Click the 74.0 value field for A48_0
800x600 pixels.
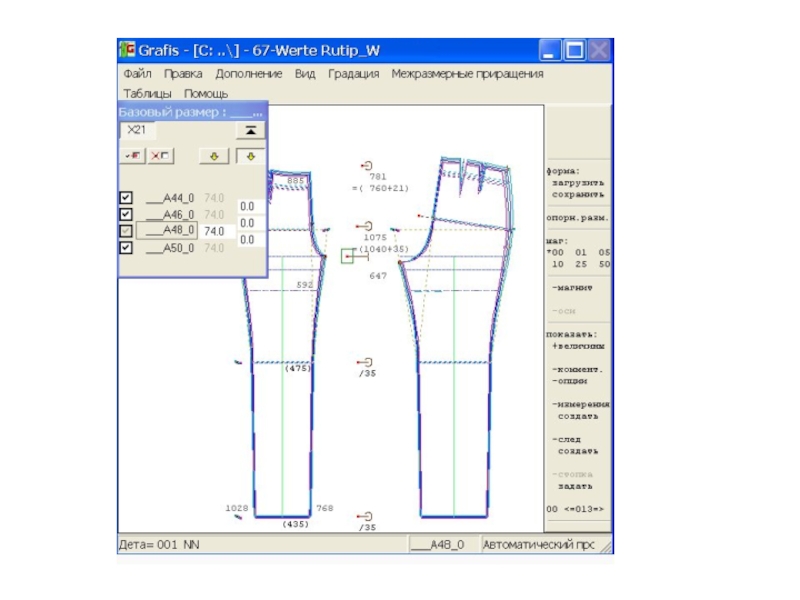click(x=214, y=231)
